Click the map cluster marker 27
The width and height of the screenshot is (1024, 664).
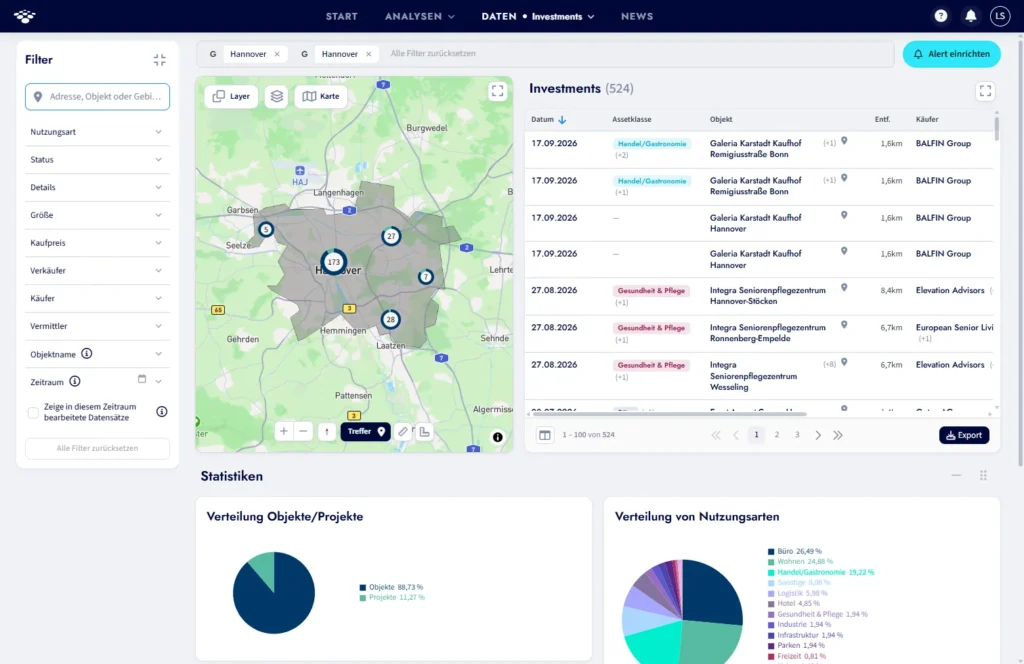point(391,236)
